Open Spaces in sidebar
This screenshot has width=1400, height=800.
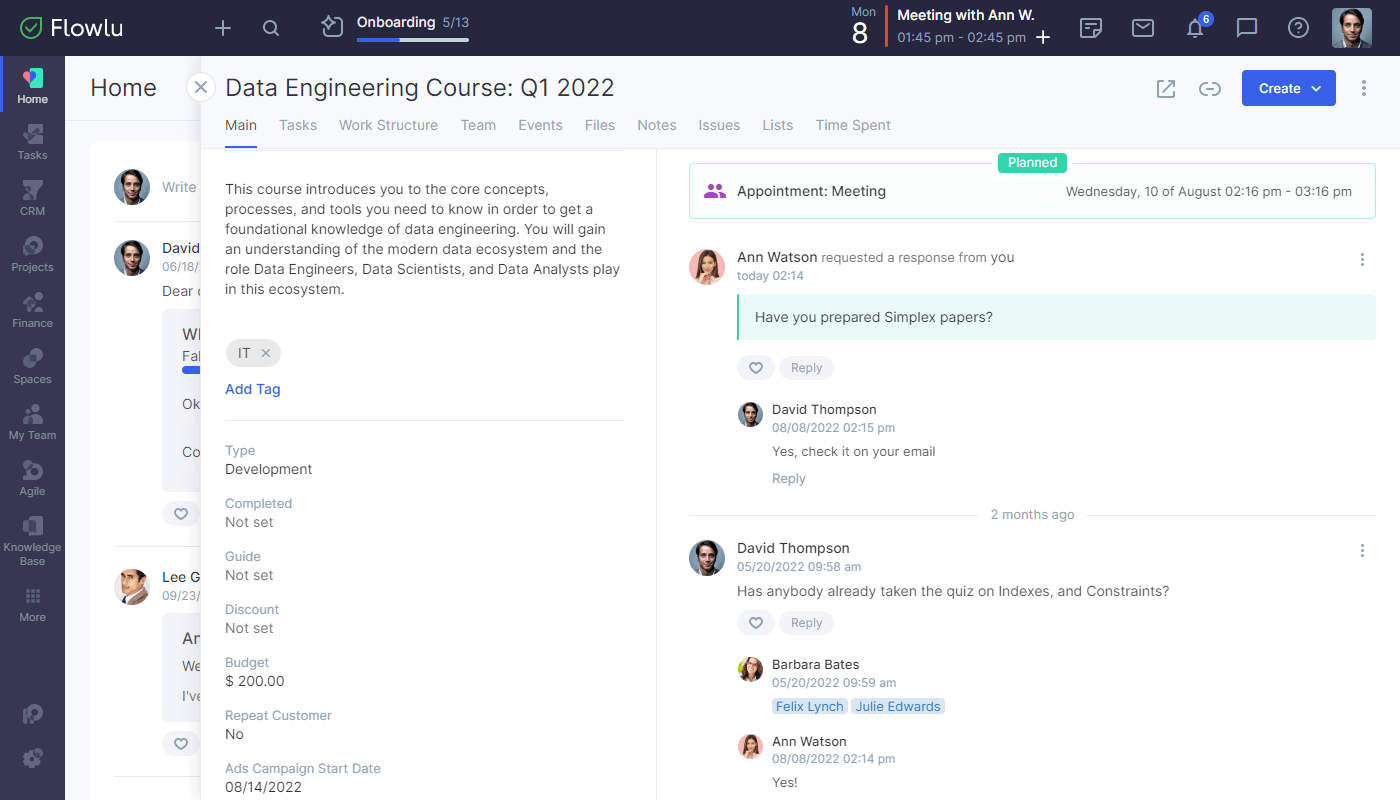[x=32, y=365]
